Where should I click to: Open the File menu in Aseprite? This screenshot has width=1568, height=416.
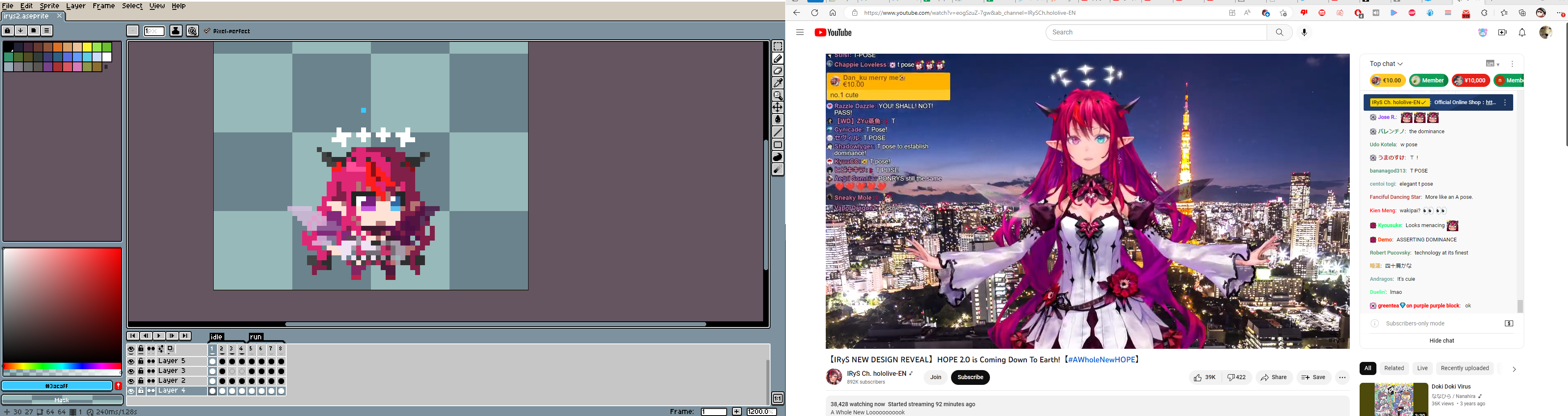point(8,6)
